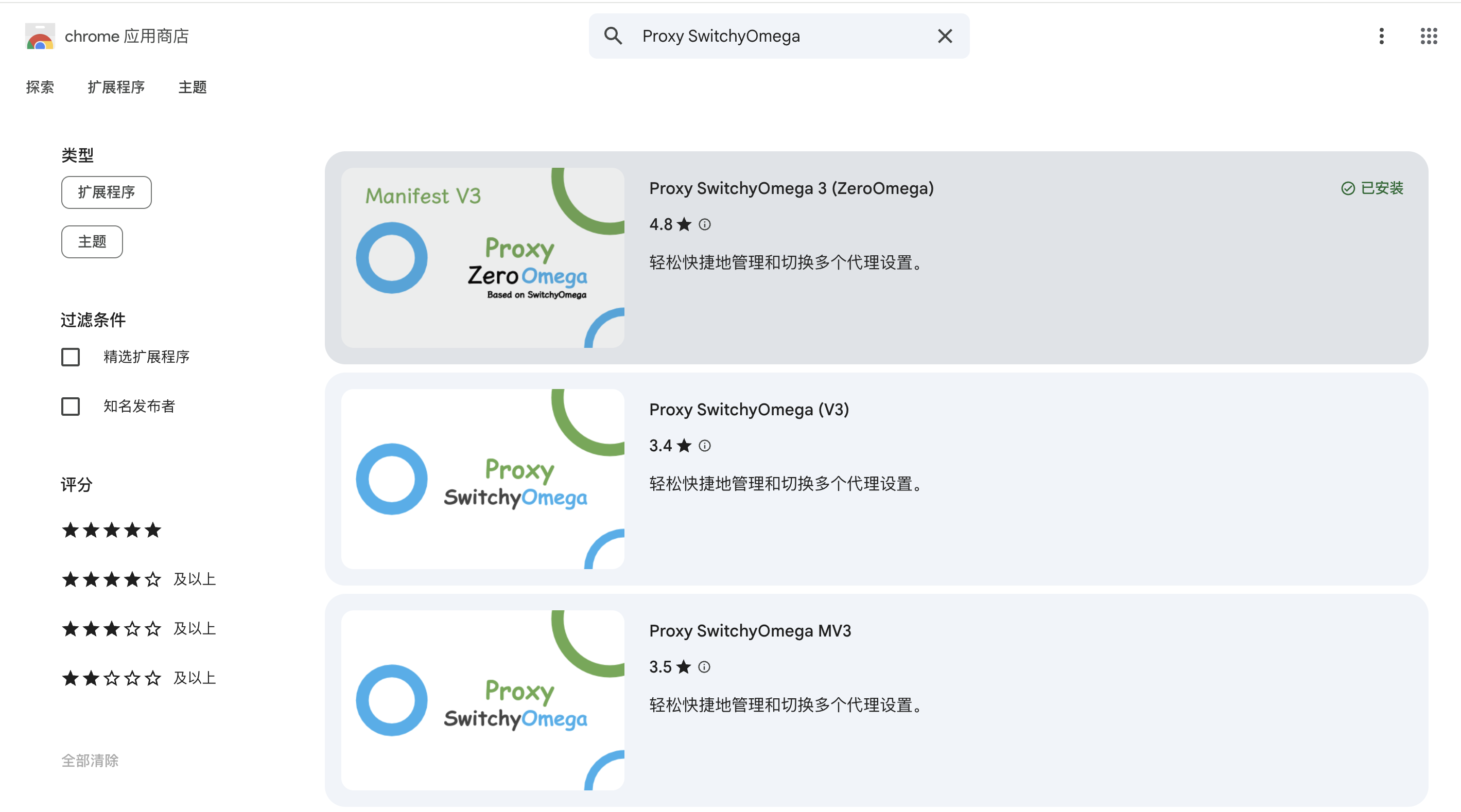Viewport: 1461px width, 812px height.
Task: Click the search magnifier icon
Action: point(613,36)
